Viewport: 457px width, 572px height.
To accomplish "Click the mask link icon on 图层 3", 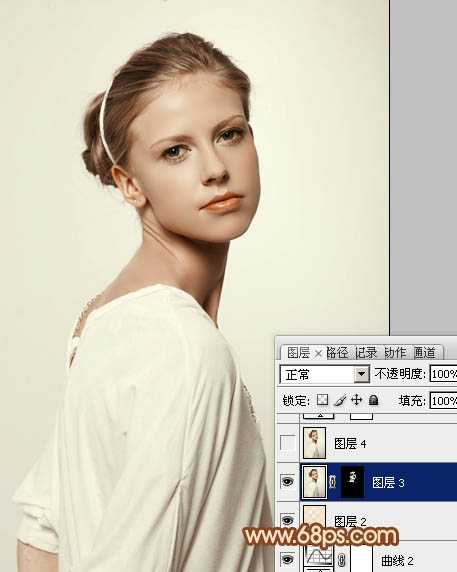I will coord(332,482).
